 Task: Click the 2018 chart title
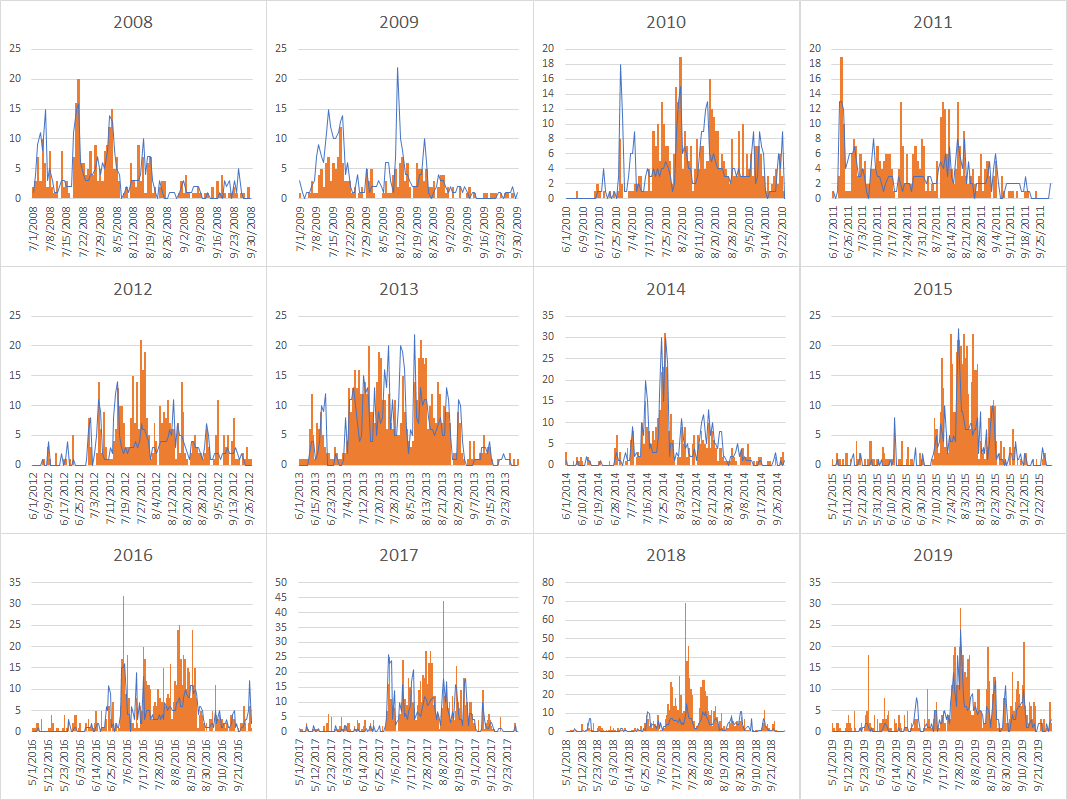[666, 555]
